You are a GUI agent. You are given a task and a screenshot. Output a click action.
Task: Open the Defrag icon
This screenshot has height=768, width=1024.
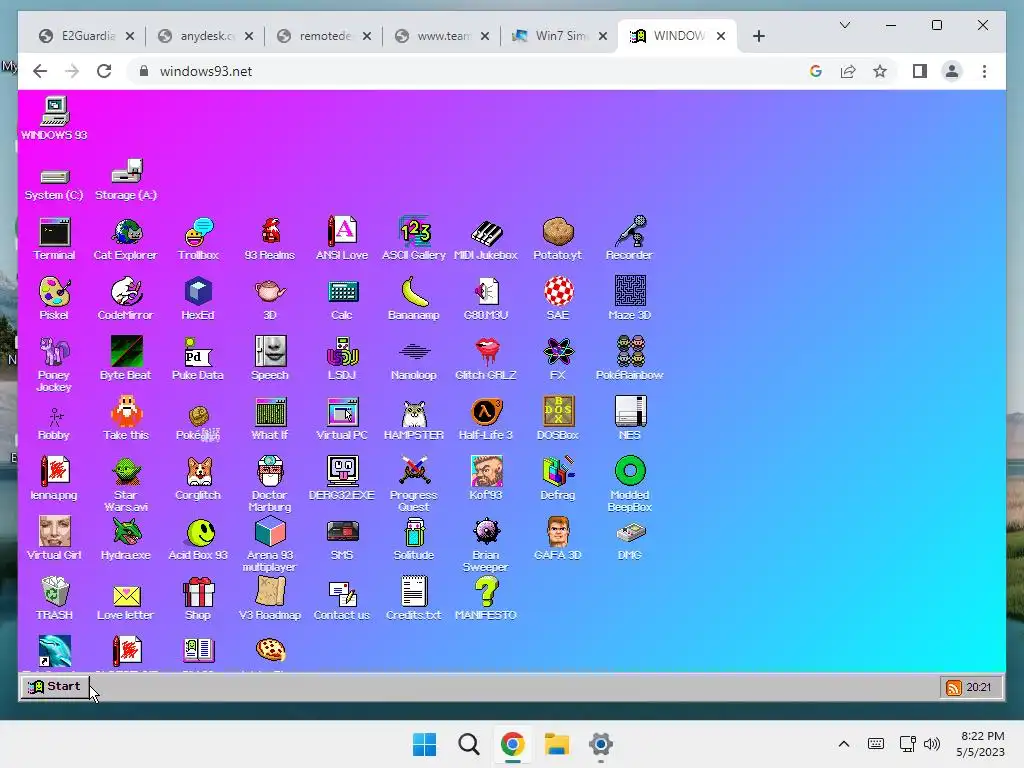pos(558,479)
